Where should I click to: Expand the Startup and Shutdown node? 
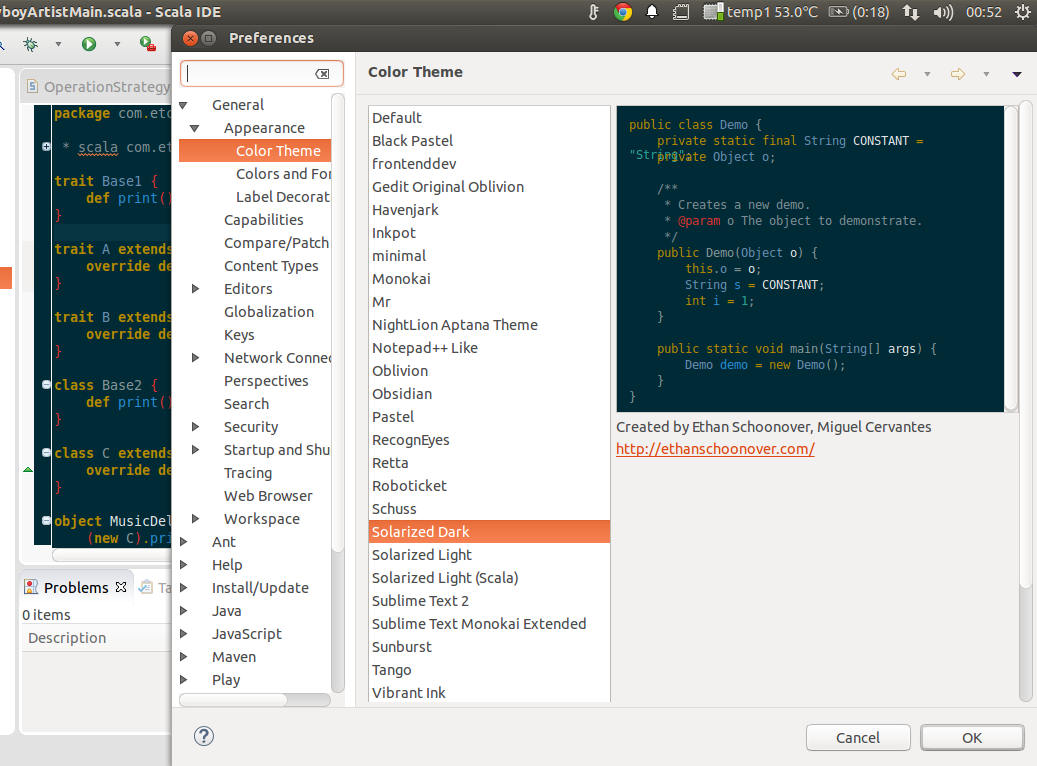(195, 450)
